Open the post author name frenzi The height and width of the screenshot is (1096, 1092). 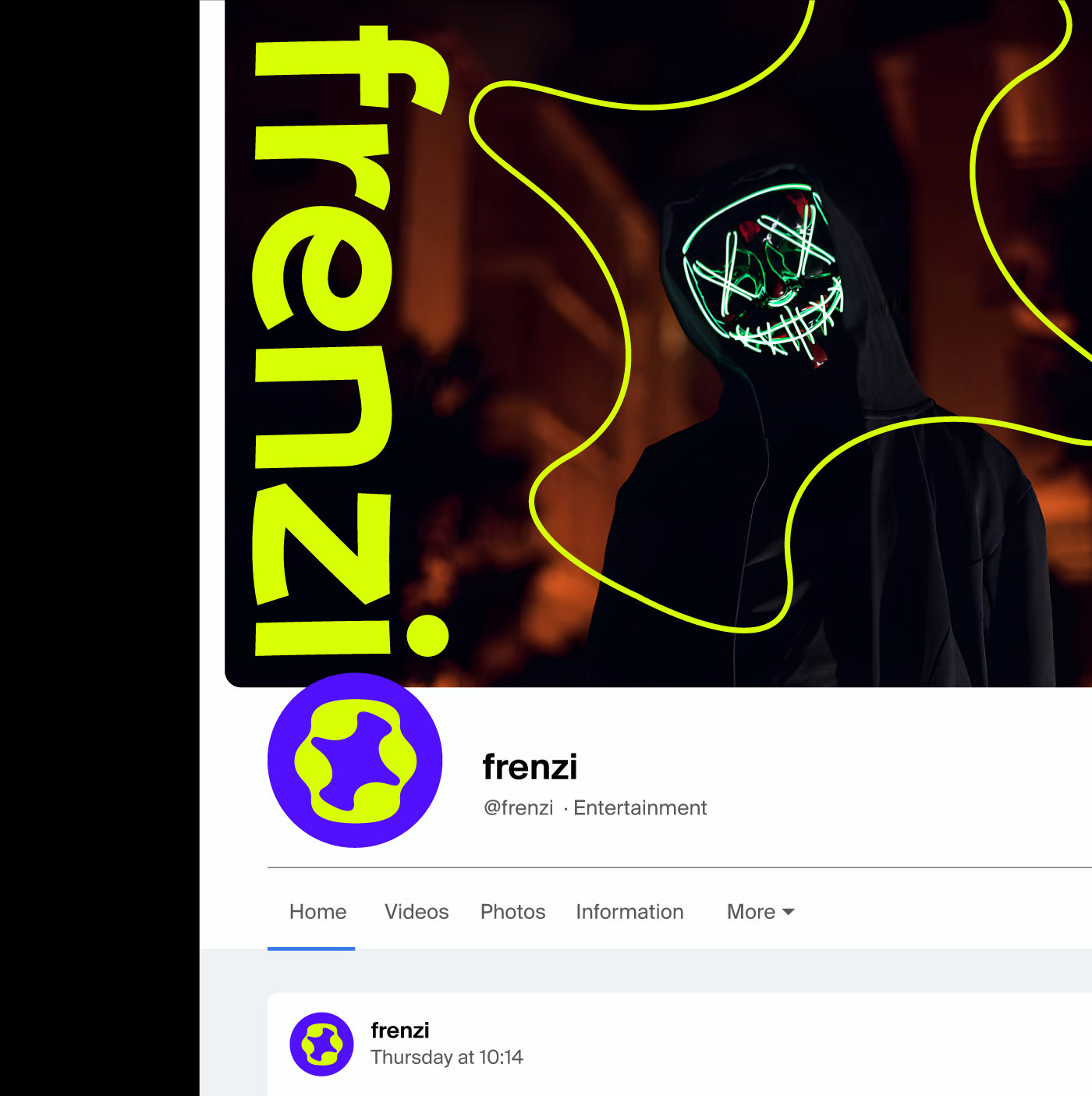point(399,1030)
